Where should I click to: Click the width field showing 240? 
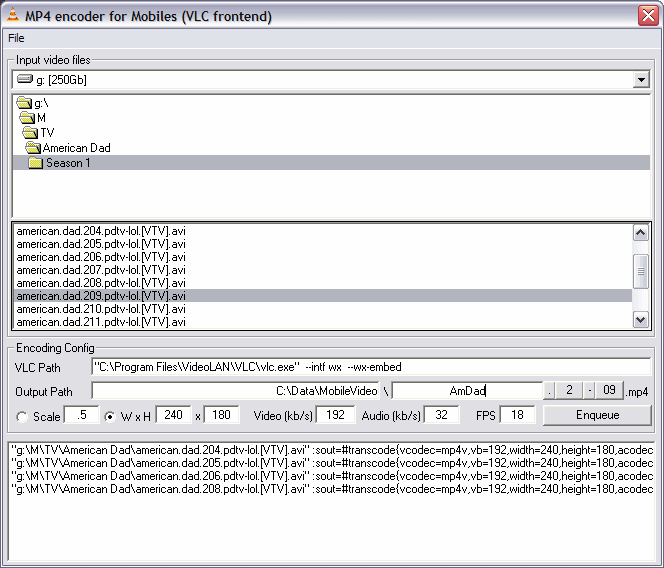tap(173, 415)
